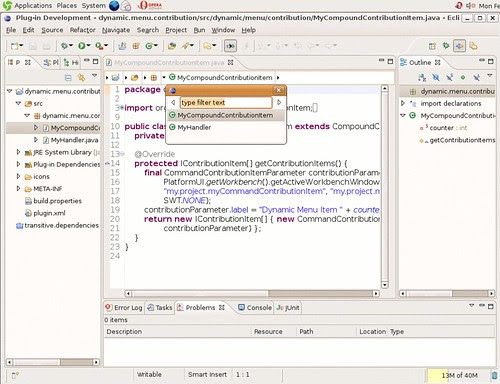Open the Navigate menu

tap(116, 30)
